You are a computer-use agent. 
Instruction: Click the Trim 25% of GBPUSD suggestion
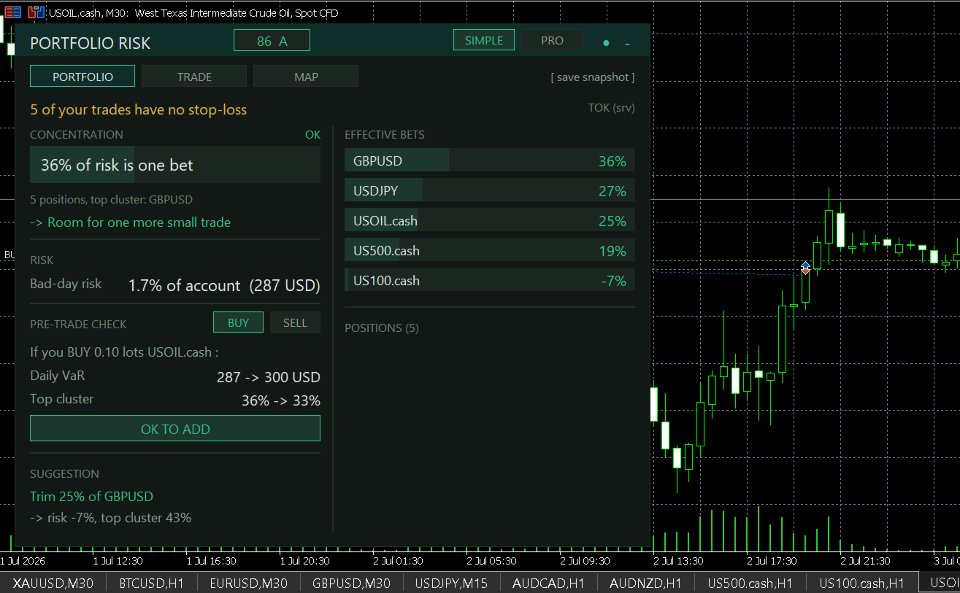pos(92,496)
